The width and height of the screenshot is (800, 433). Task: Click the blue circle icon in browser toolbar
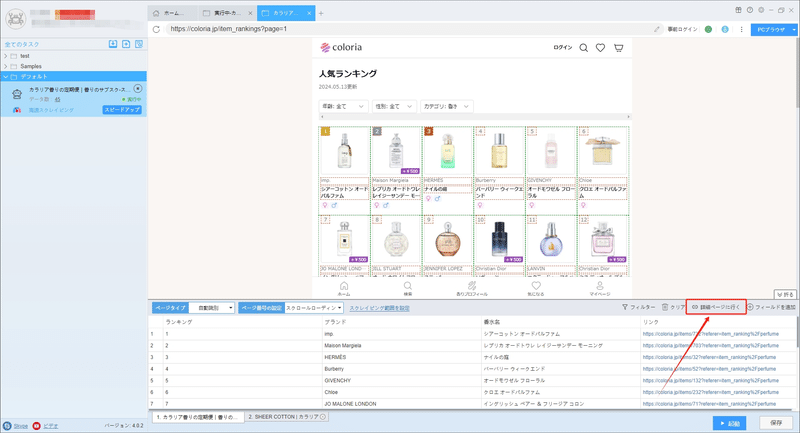(725, 29)
